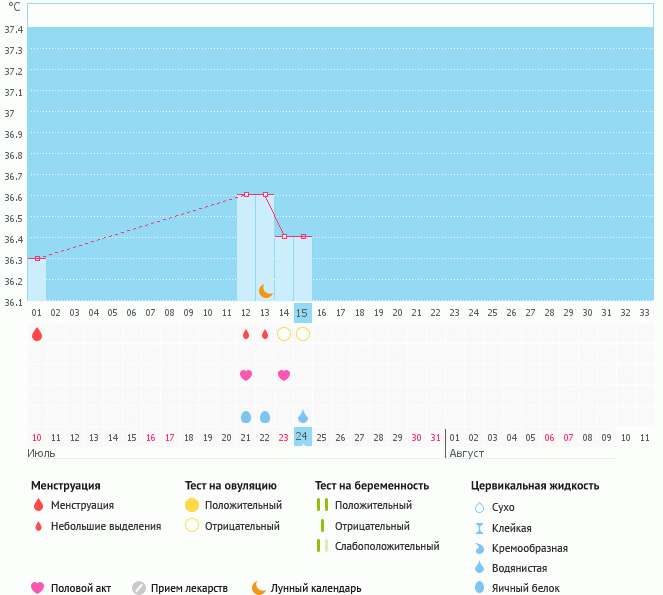The height and width of the screenshot is (595, 663).
Task: Click the negative ovulation circle on day 15
Action: point(303,334)
